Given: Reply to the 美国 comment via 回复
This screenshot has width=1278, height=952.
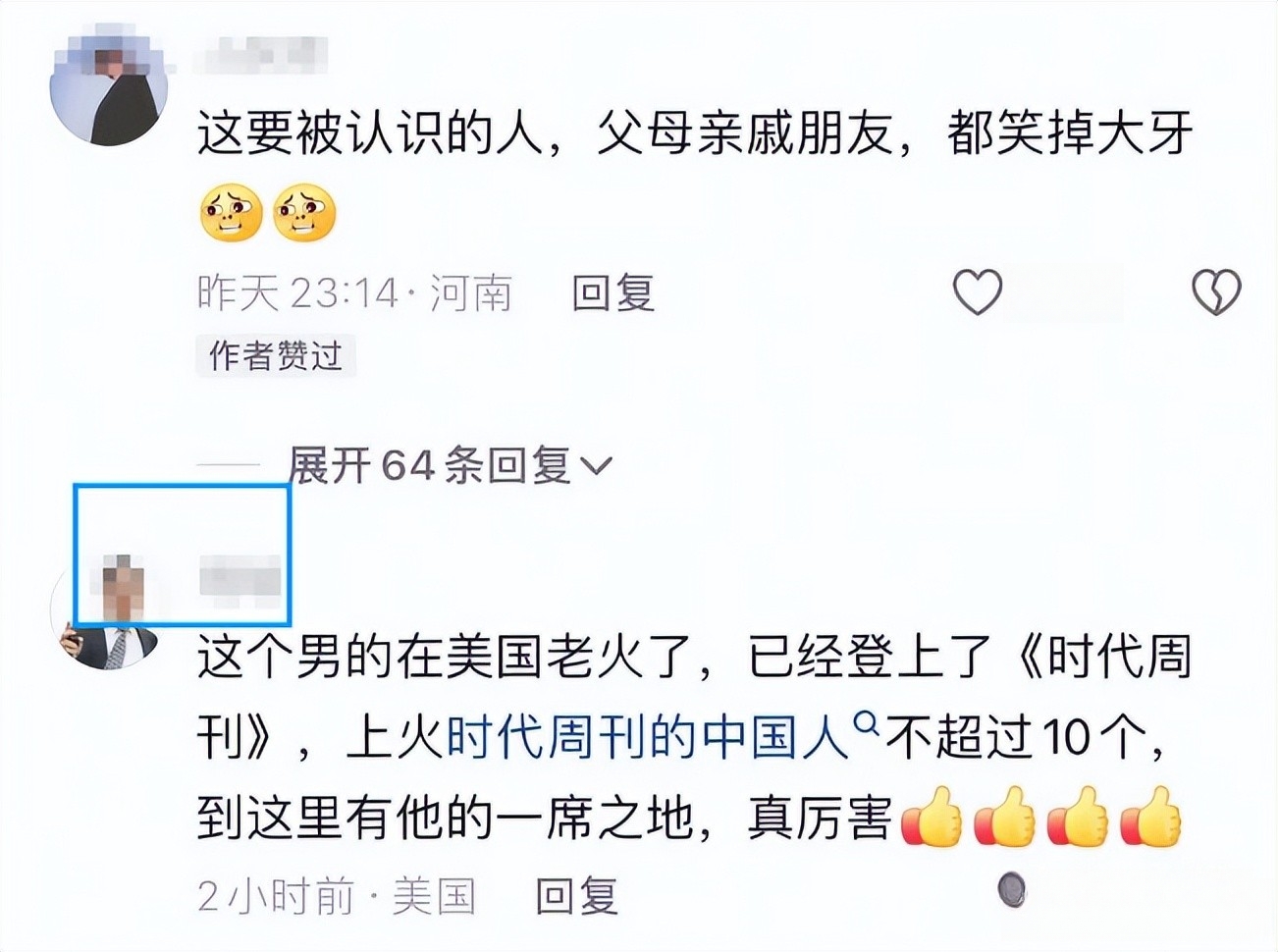Looking at the screenshot, I should (577, 895).
